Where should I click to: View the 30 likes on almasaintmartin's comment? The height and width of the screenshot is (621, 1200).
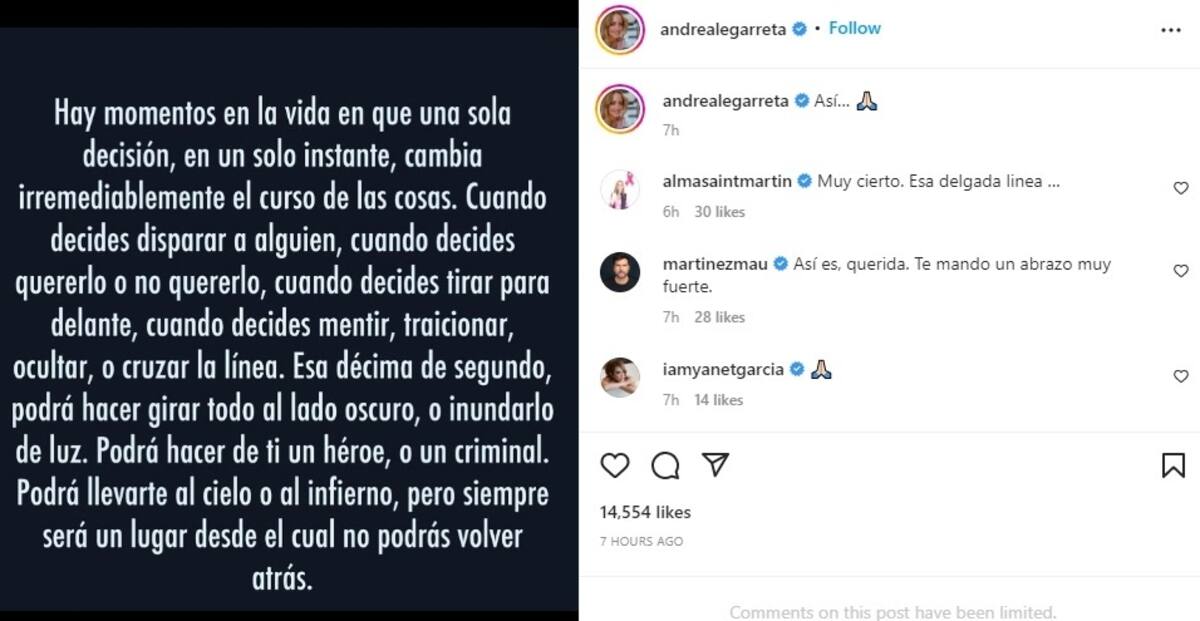(x=719, y=212)
